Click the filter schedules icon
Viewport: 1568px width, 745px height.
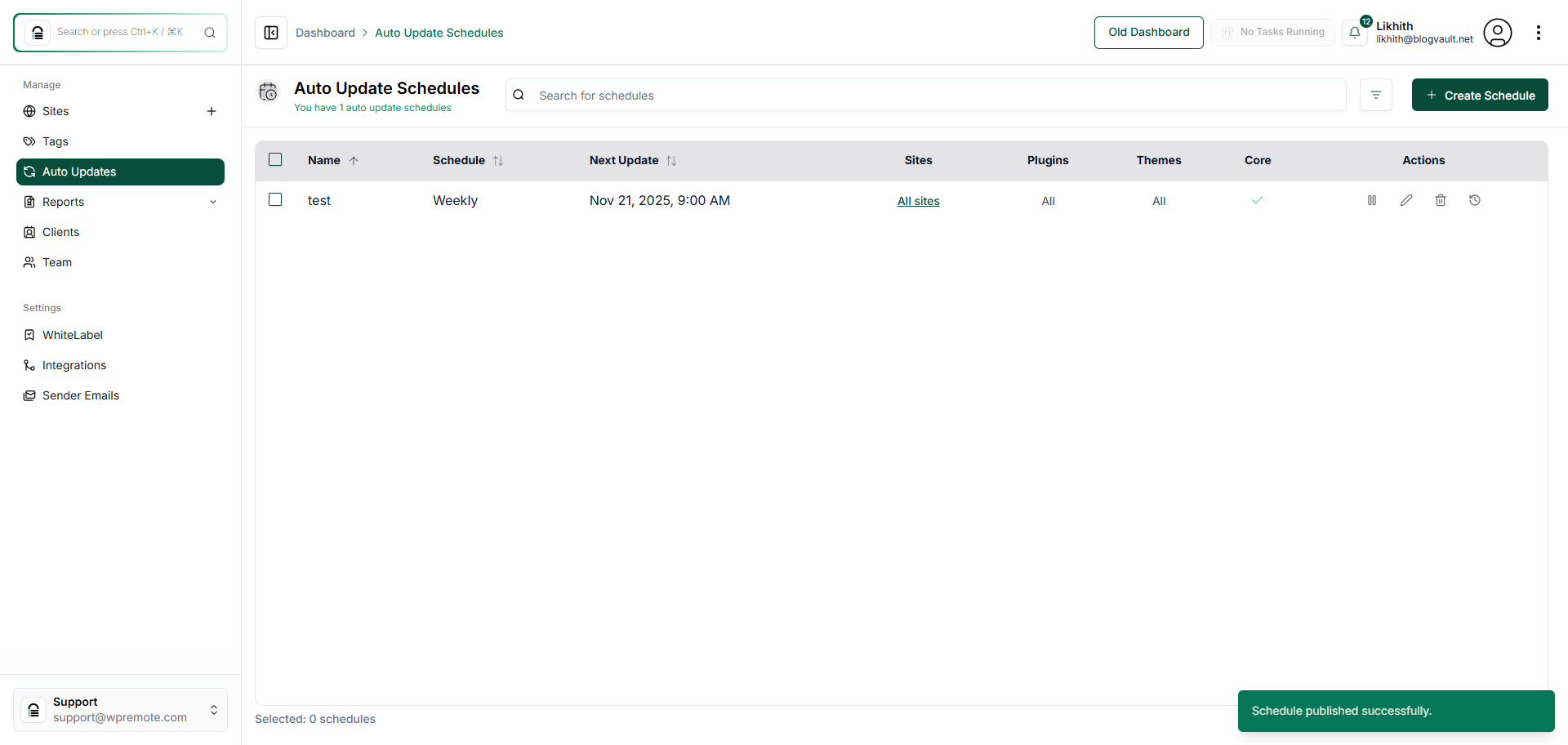[x=1376, y=95]
